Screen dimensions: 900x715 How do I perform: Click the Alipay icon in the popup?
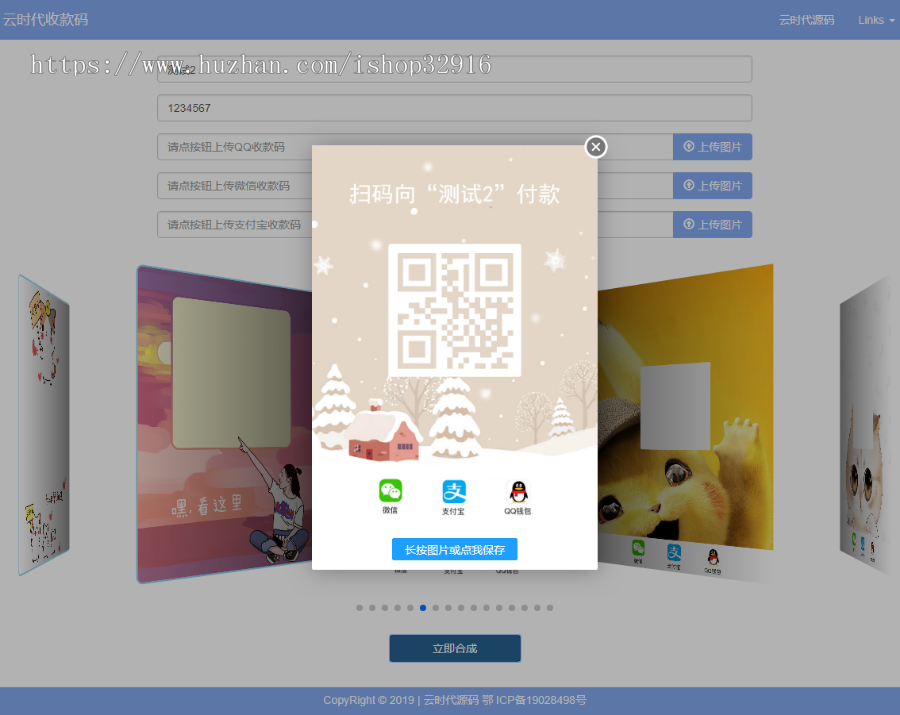454,492
